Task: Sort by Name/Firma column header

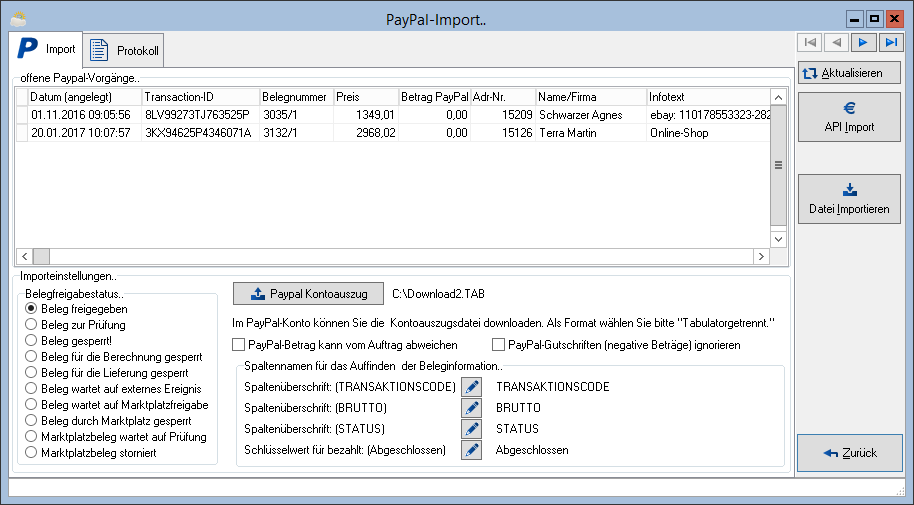Action: 591,97
